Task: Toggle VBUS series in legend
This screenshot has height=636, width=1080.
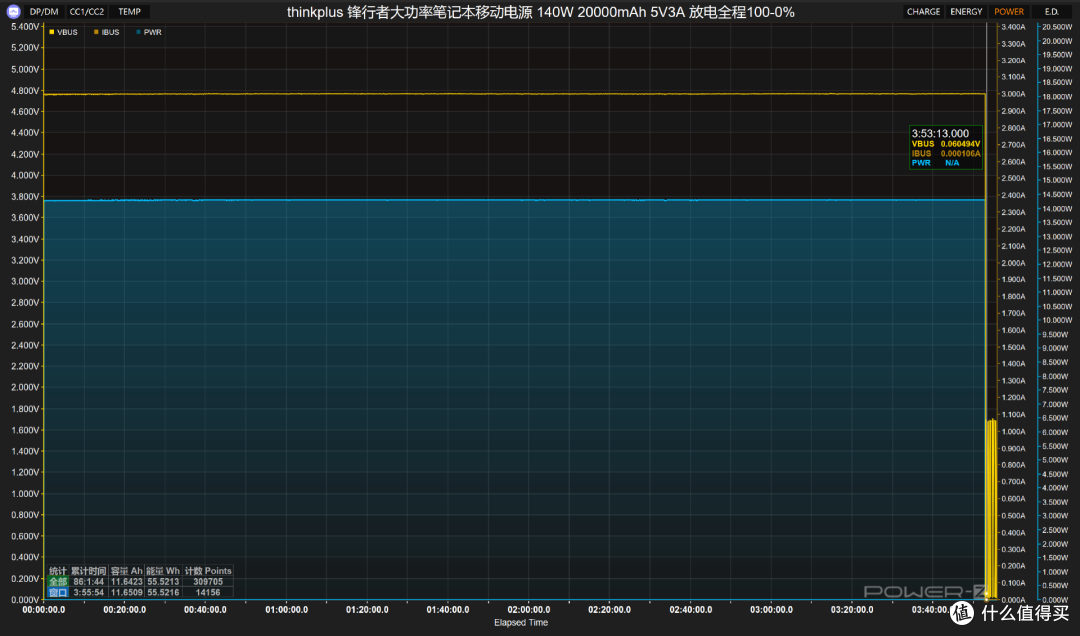Action: (x=63, y=32)
